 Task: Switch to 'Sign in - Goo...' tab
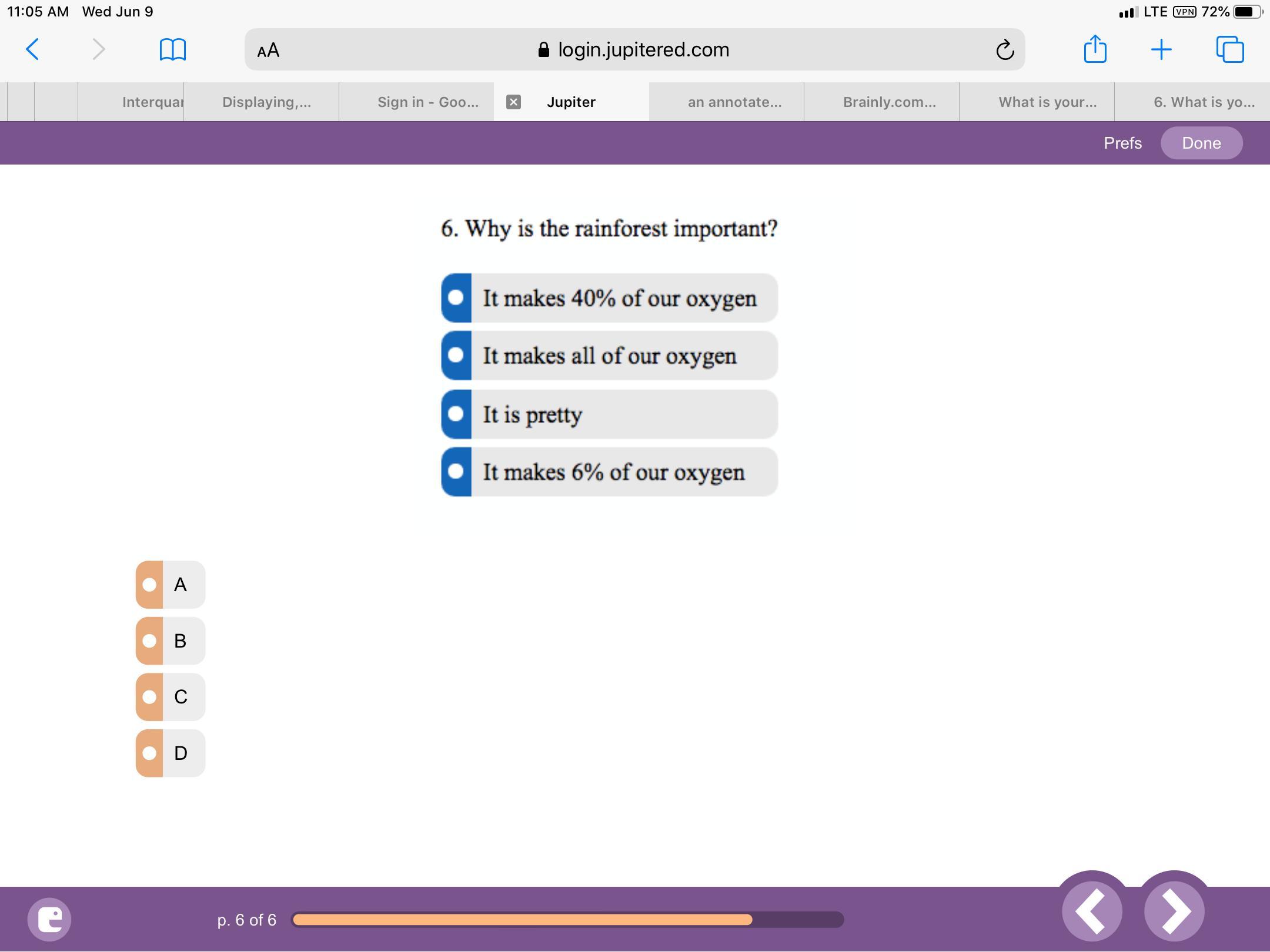pyautogui.click(x=427, y=102)
